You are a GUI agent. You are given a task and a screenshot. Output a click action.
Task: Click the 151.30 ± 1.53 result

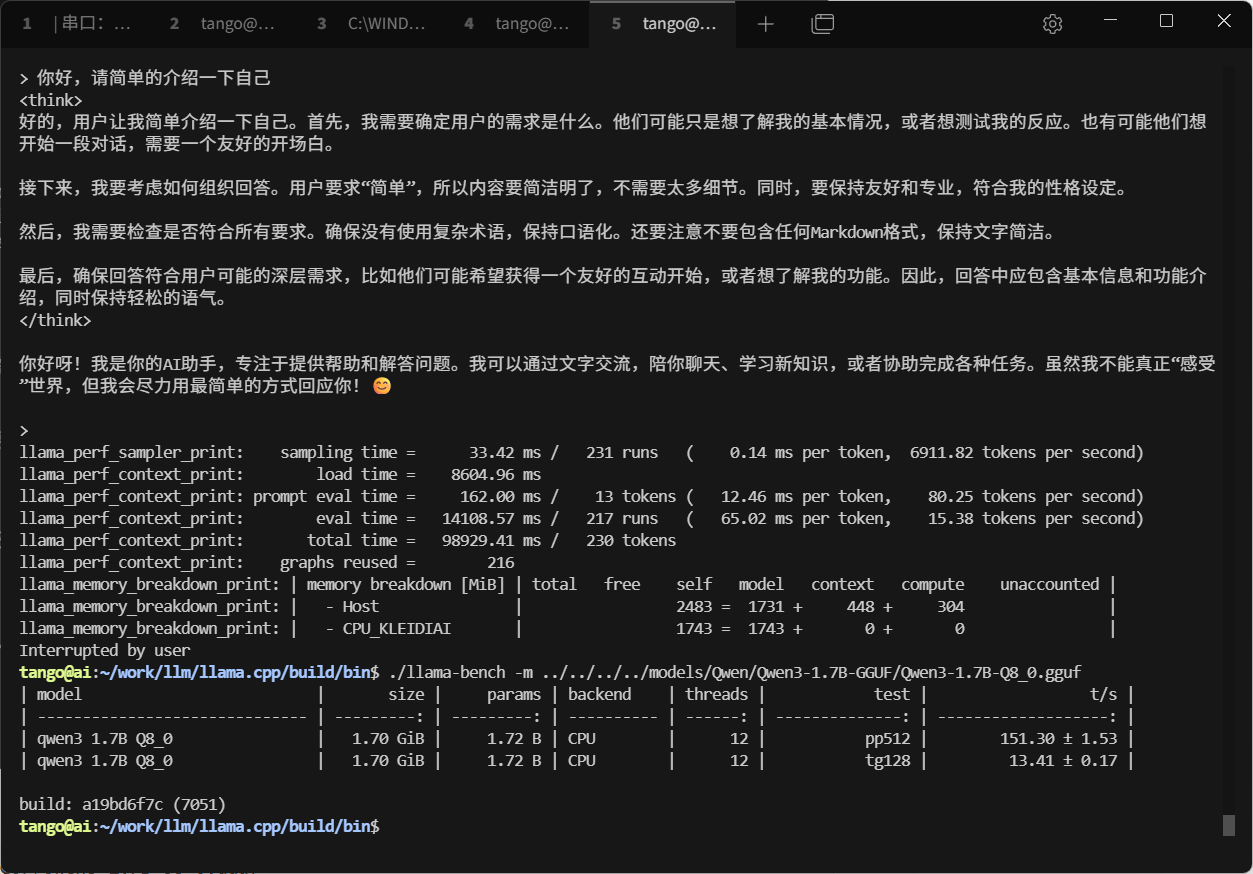[x=1059, y=738]
